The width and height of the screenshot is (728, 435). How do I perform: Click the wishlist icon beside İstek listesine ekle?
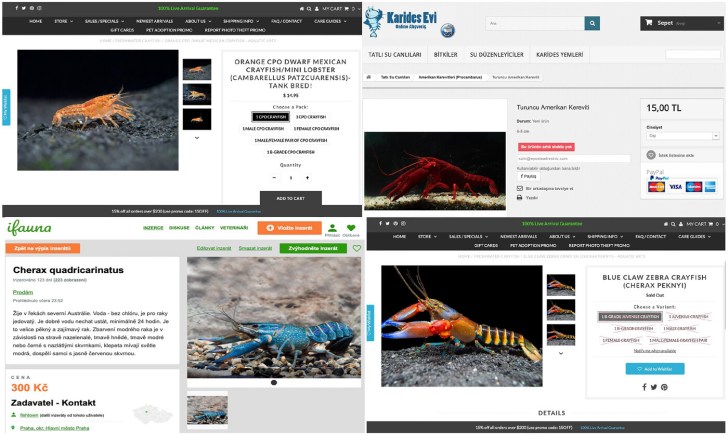point(649,155)
